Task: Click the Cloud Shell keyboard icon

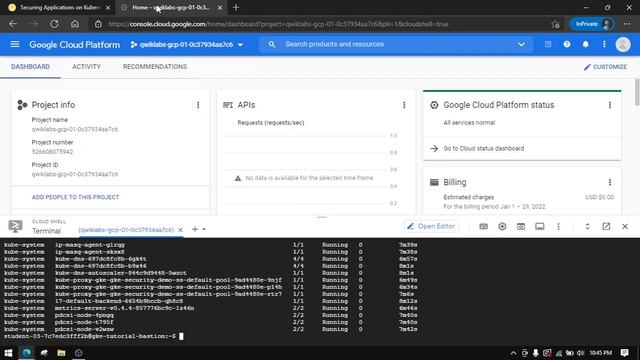Action: pos(483,226)
